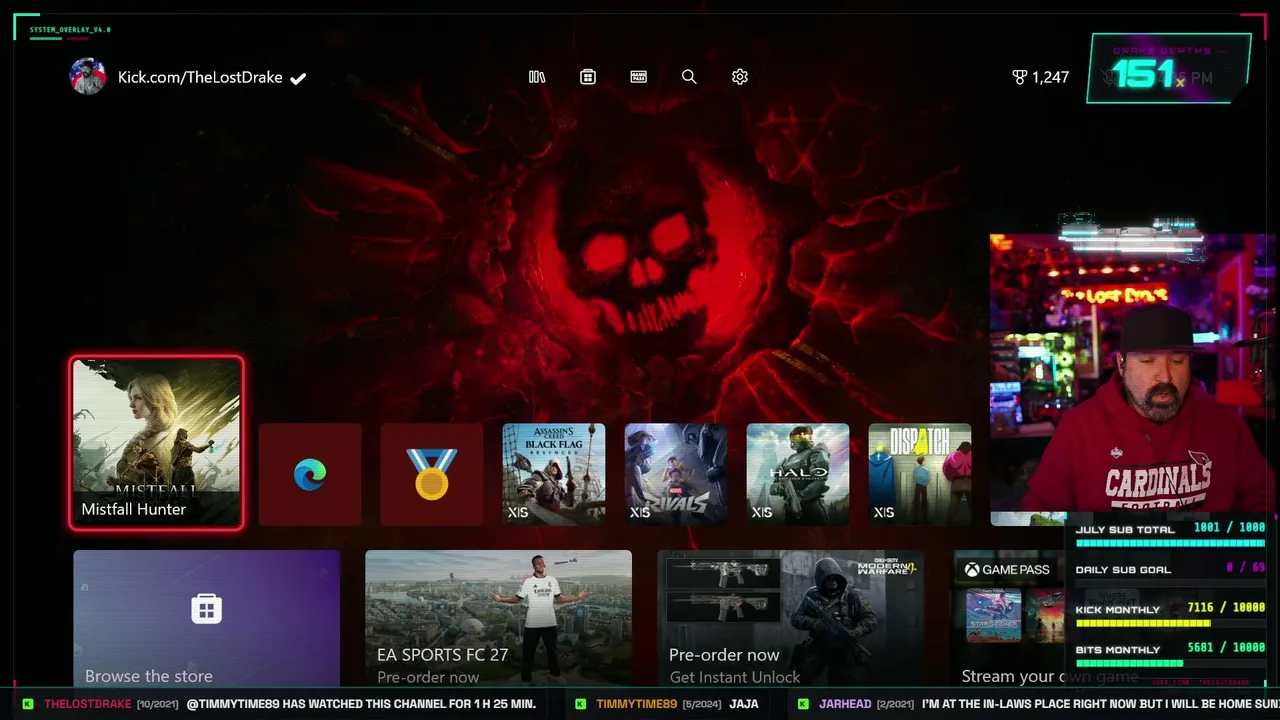The image size is (1280, 720).
Task: Click the '5681 / 10000' bits monthly value
Action: 1226,648
